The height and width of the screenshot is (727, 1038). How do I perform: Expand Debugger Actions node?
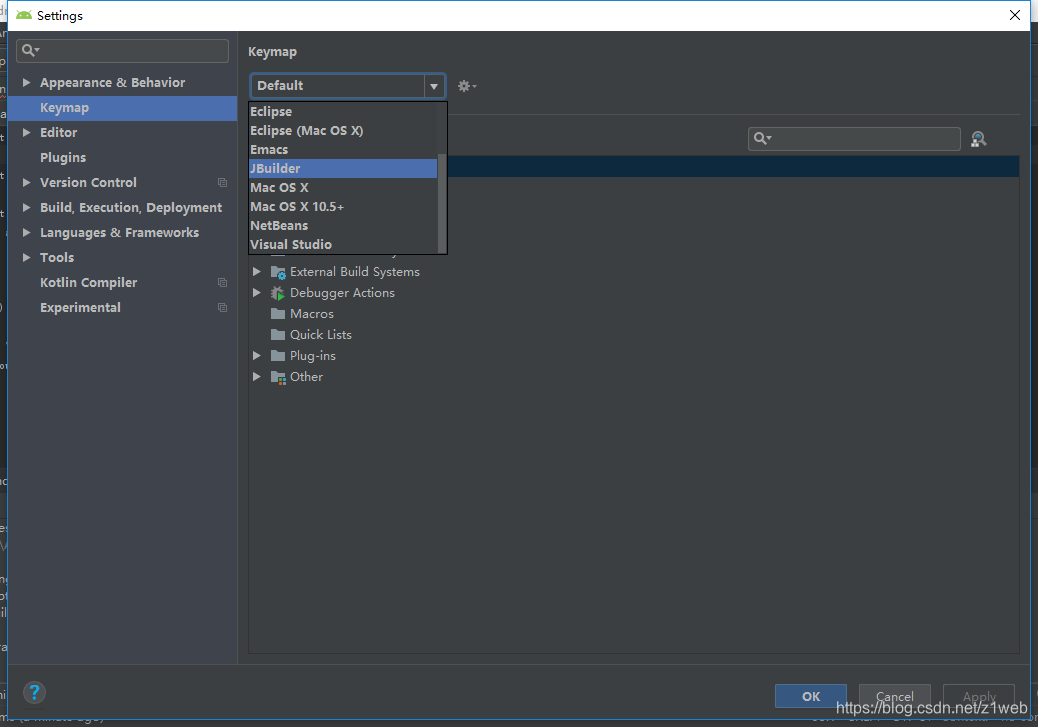(257, 293)
